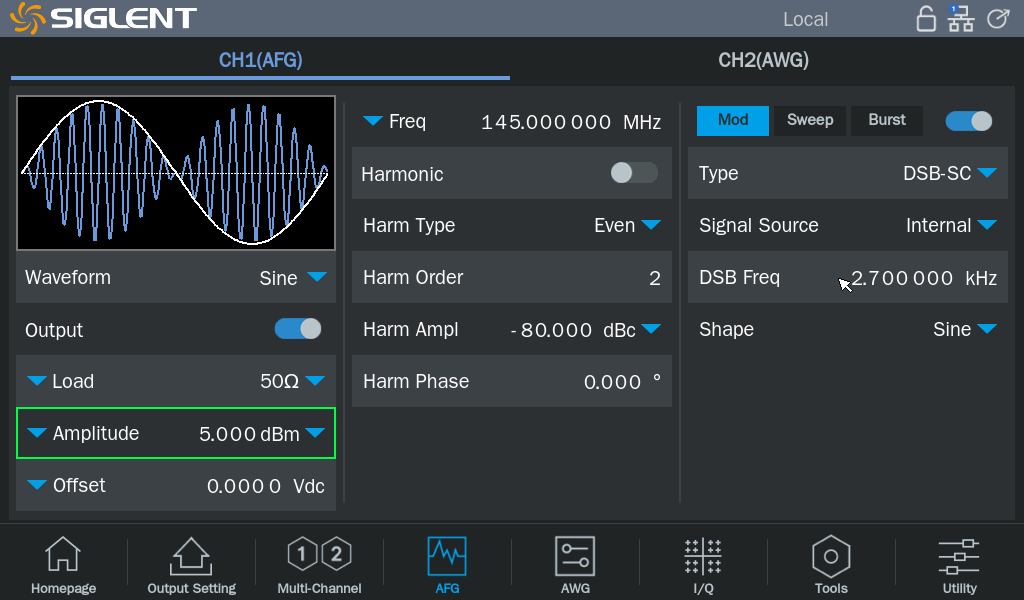Select the Sweep mode button
Image resolution: width=1024 pixels, height=600 pixels.
click(x=810, y=120)
